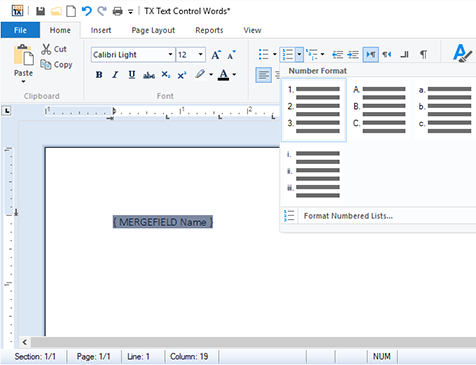Toggle strikethrough formatting
This screenshot has height=365, width=476.
coord(149,75)
